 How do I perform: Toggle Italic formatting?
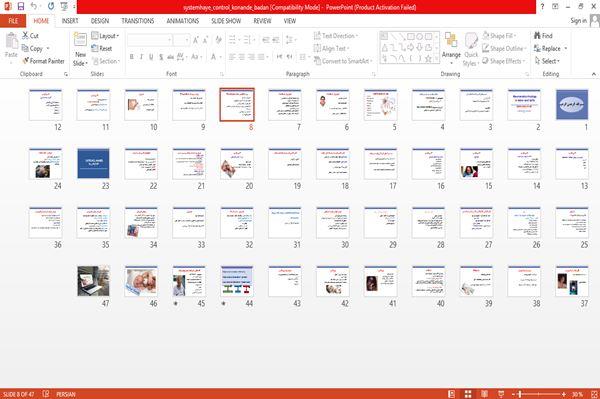(x=141, y=57)
